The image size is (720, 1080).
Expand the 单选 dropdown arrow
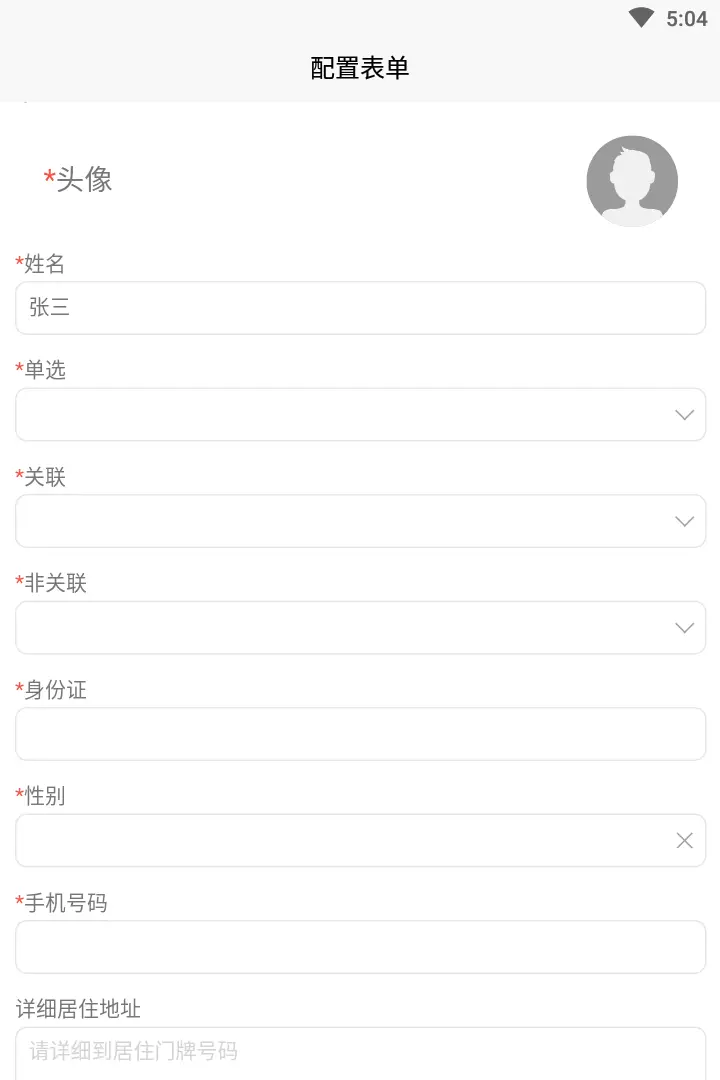point(685,415)
